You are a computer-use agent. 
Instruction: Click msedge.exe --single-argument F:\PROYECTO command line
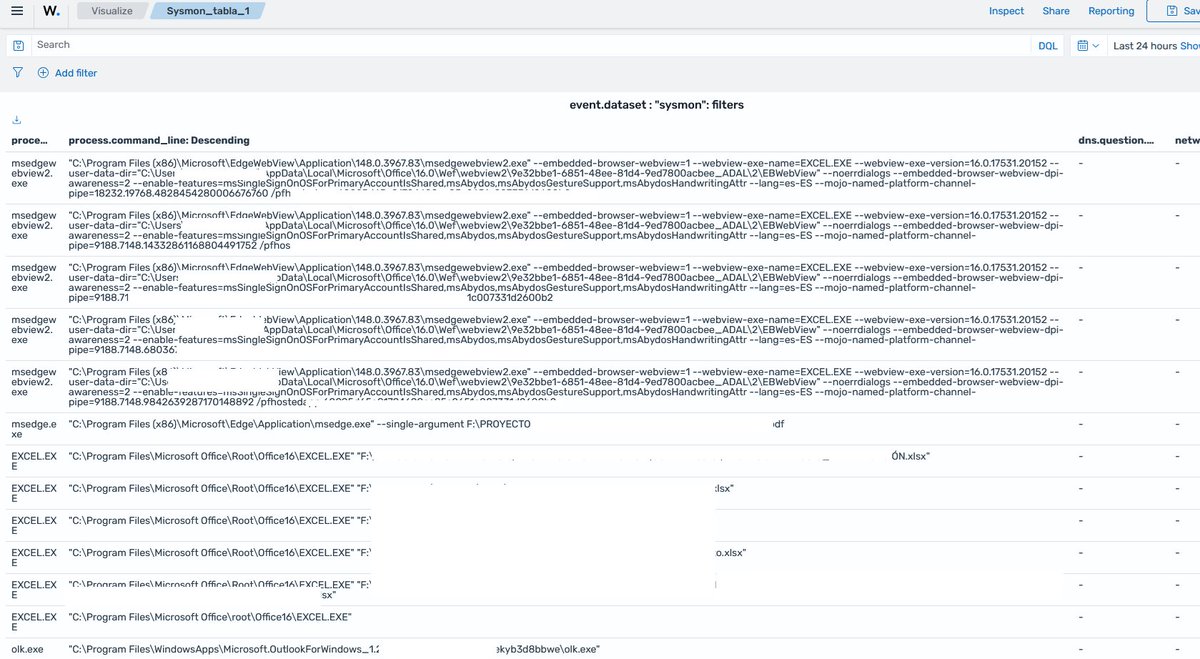click(x=426, y=424)
